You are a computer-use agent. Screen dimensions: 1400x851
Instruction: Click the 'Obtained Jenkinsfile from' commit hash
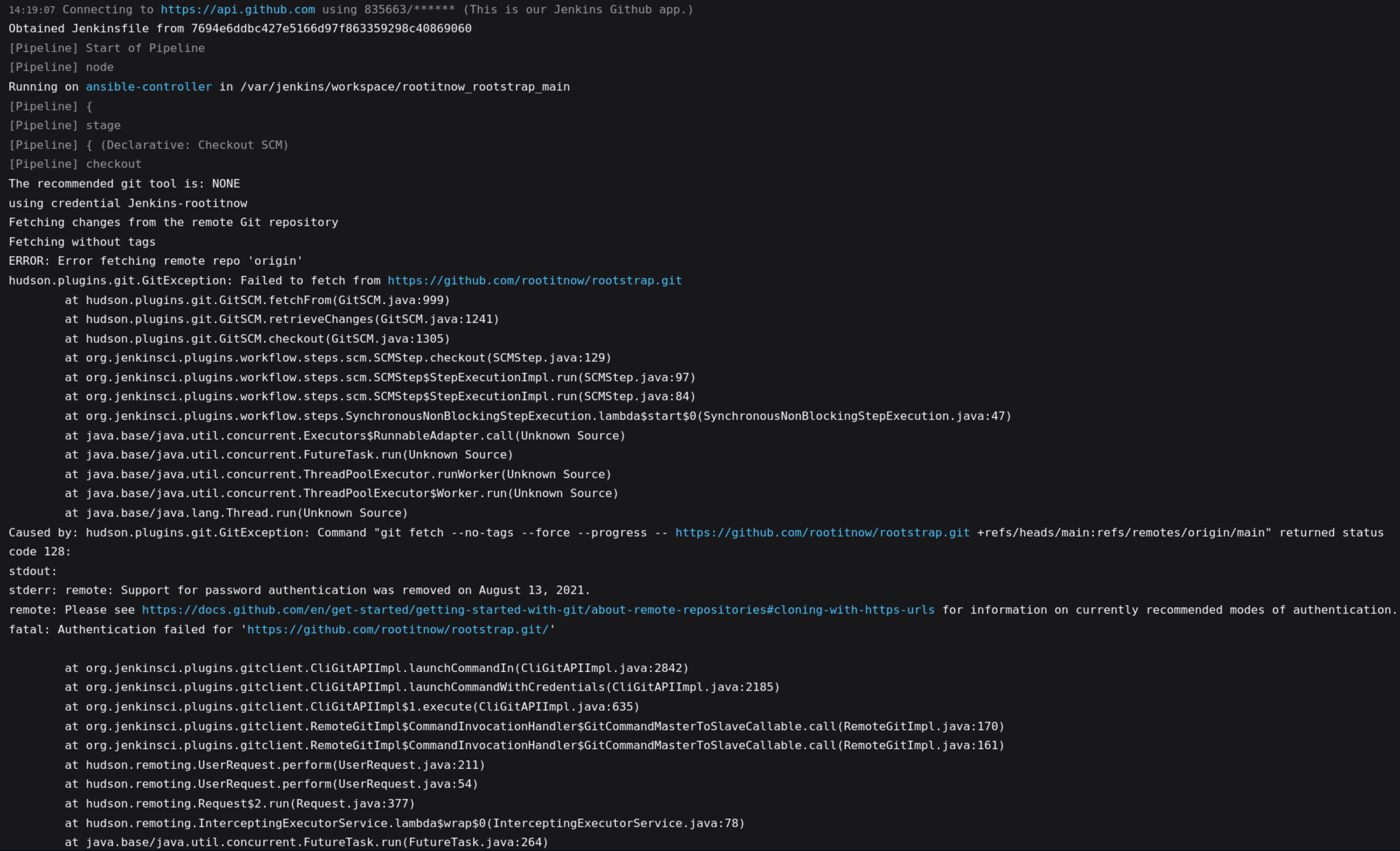pyautogui.click(x=331, y=29)
